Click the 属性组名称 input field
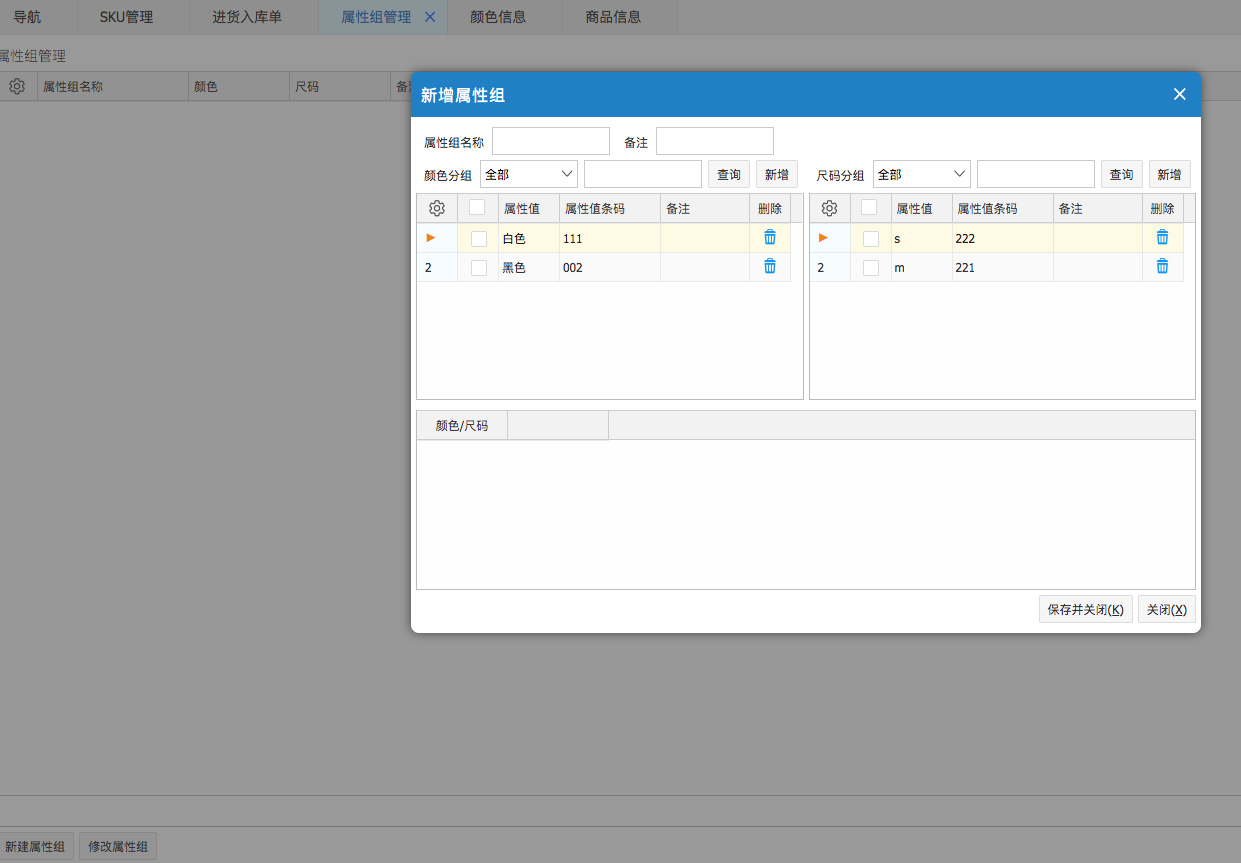The height and width of the screenshot is (863, 1241). pyautogui.click(x=550, y=141)
